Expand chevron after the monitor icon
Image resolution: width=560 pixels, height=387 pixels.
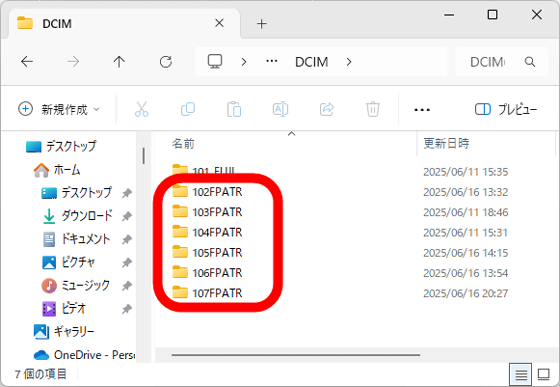pos(244,62)
